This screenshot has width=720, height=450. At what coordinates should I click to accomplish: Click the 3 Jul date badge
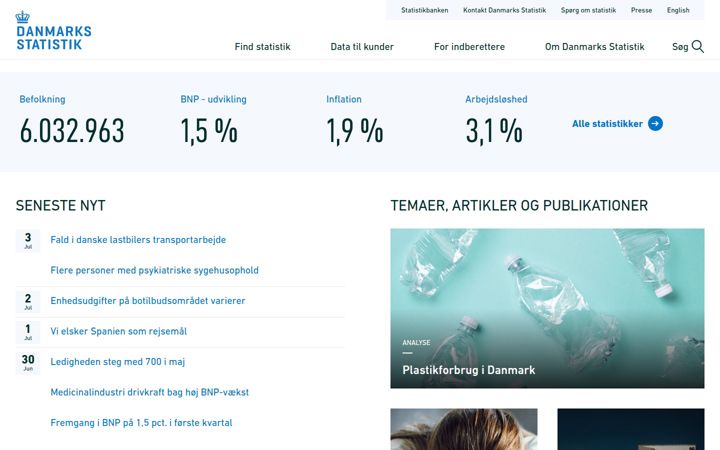(28, 241)
